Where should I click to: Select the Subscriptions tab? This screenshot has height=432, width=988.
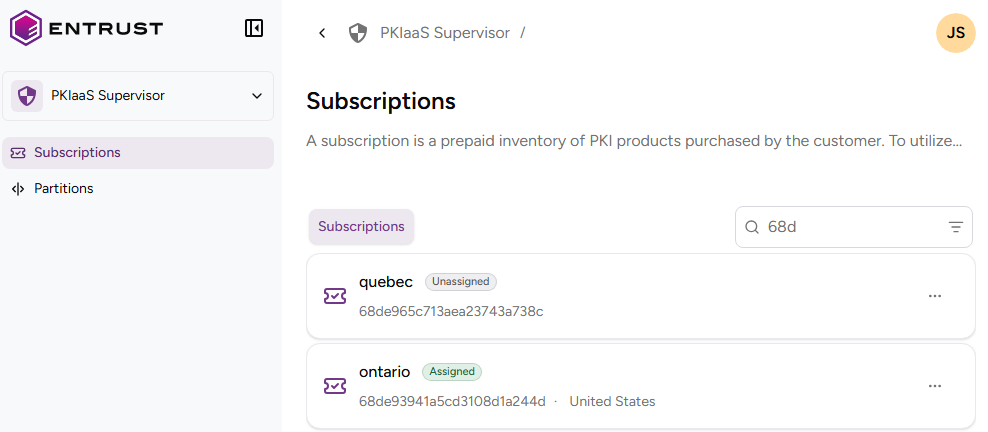(x=361, y=227)
